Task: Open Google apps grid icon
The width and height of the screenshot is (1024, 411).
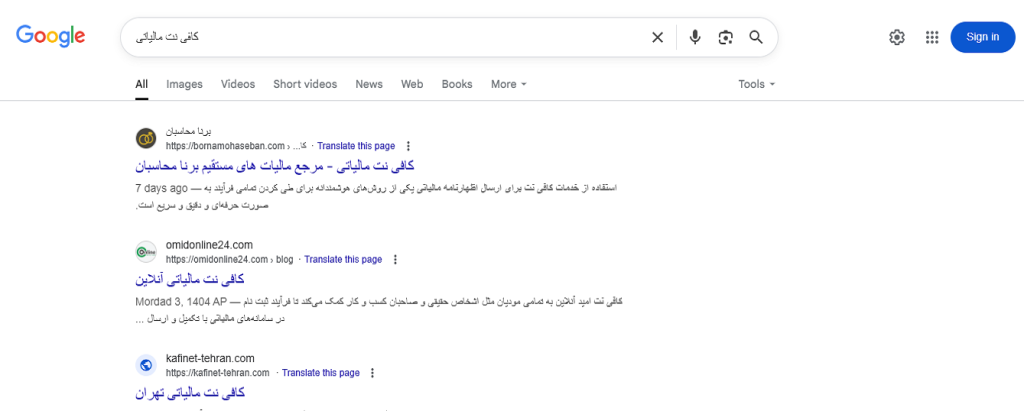Action: tap(932, 37)
